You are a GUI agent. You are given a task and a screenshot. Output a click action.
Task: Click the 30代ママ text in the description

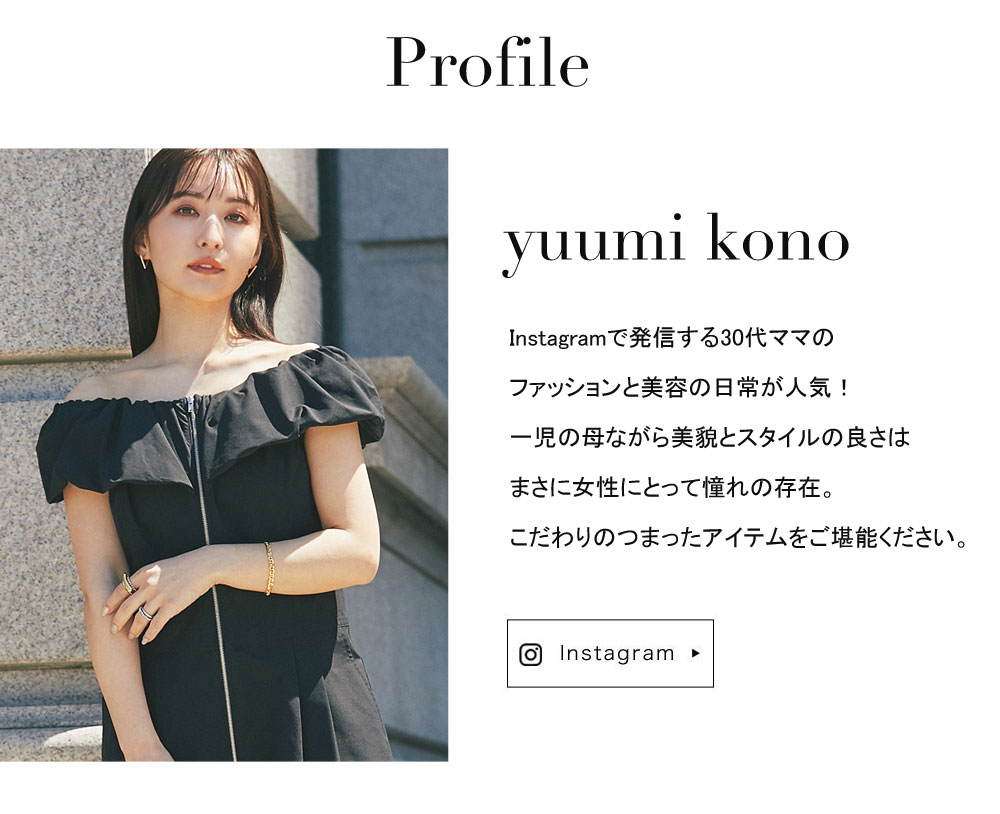coord(768,337)
